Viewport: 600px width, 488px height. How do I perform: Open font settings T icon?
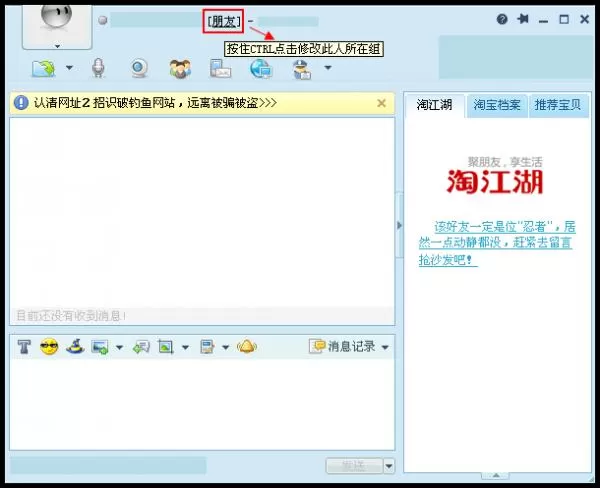(24, 347)
